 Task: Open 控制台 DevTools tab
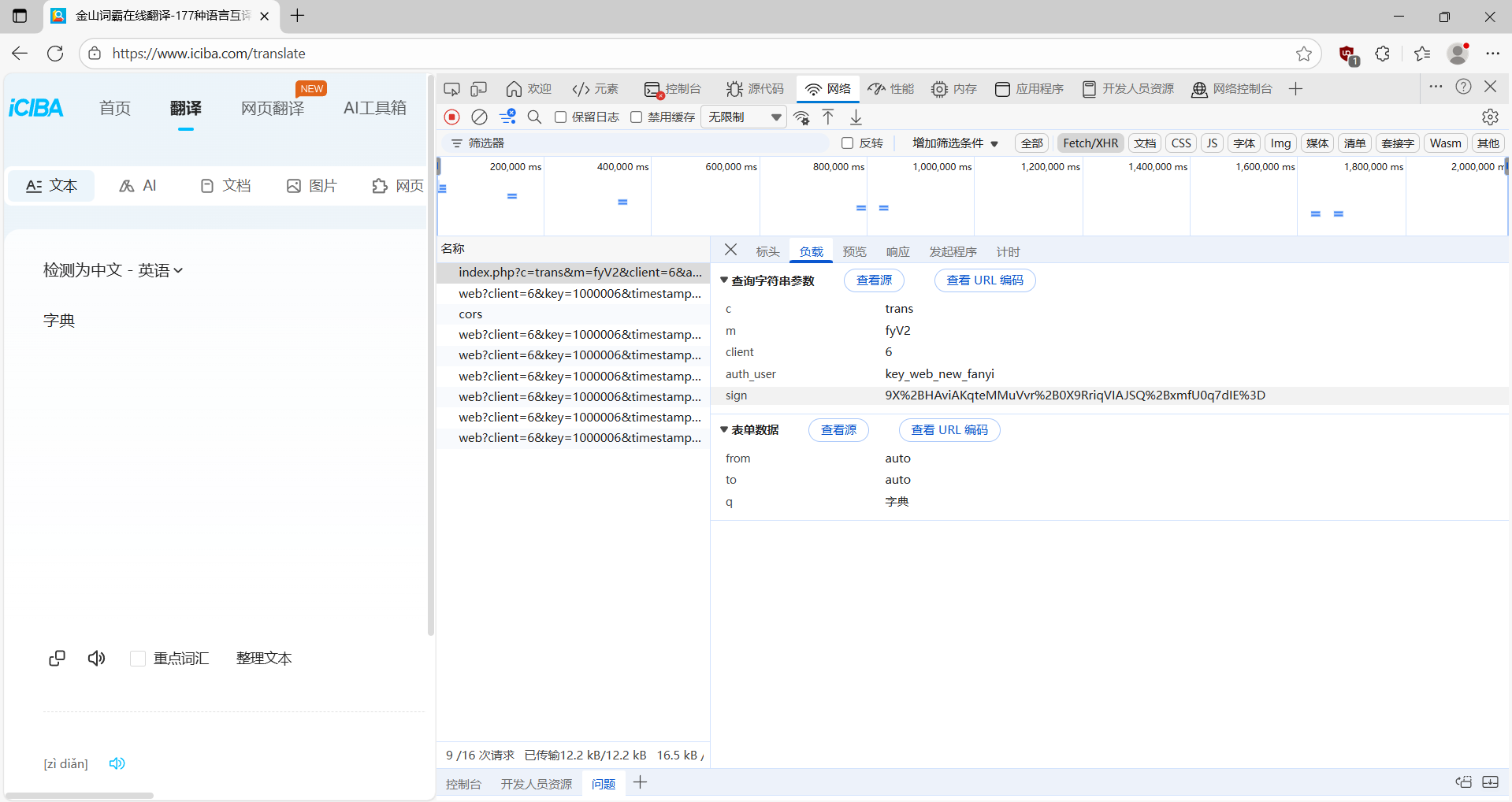[x=672, y=89]
